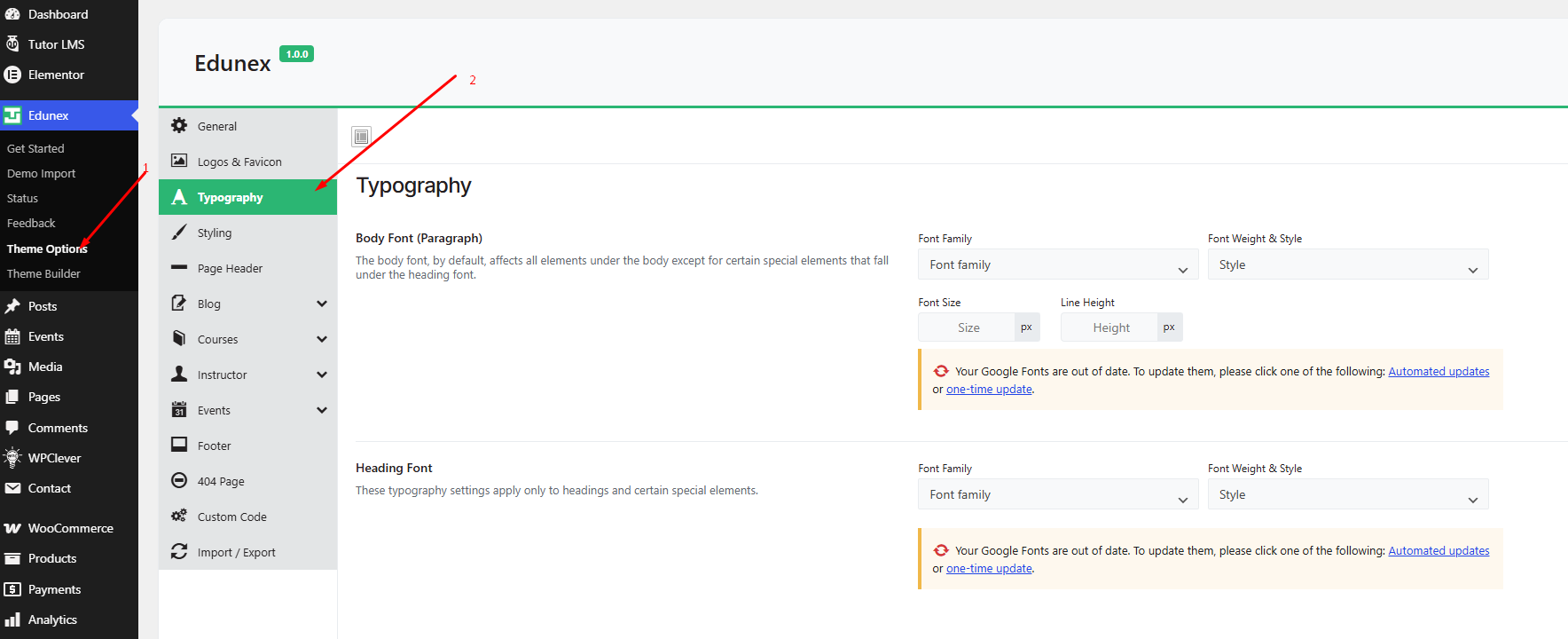Click the Tutor LMS icon
Screen dimensions: 1568x639
tap(12, 43)
